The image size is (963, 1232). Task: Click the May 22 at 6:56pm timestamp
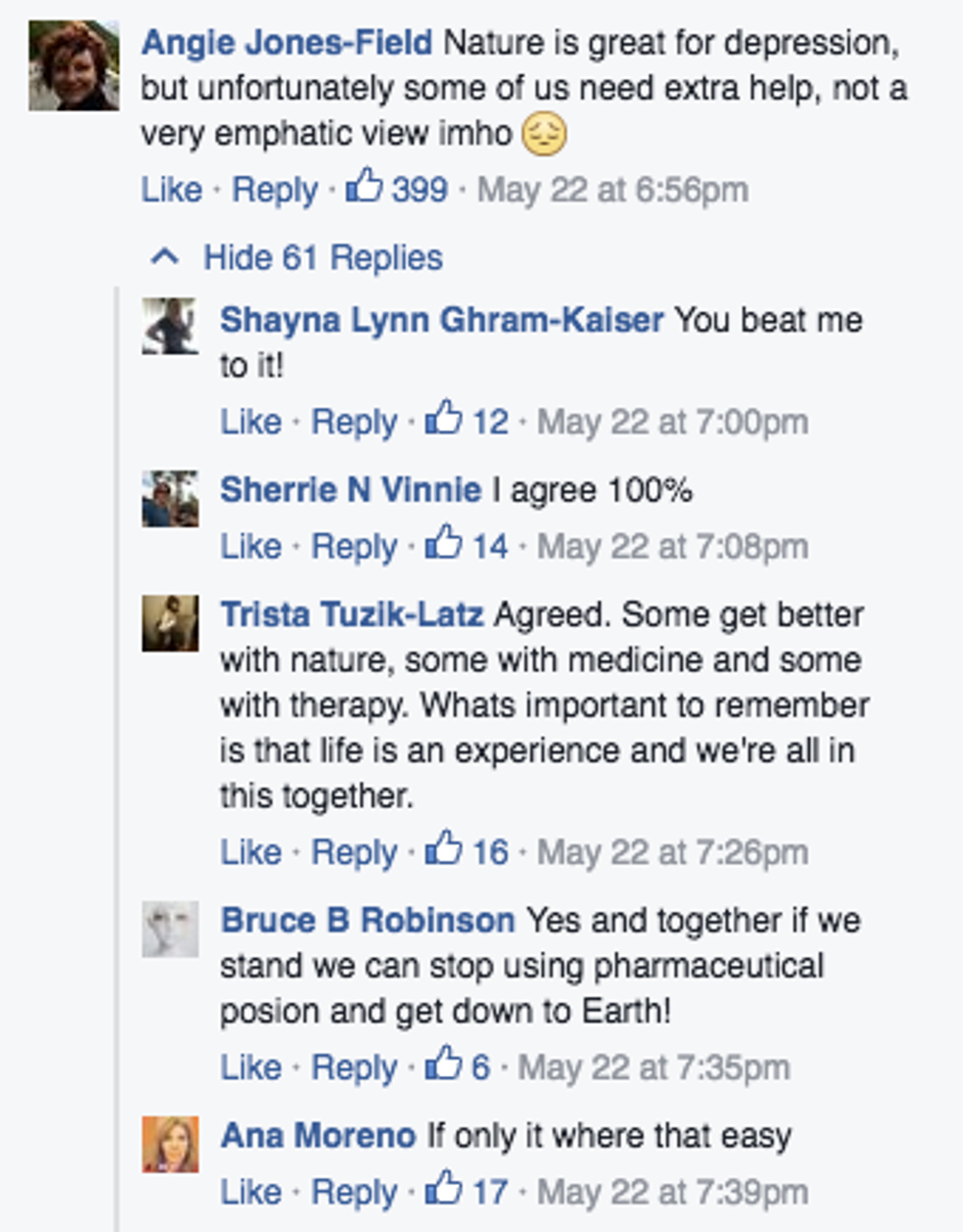coord(612,189)
